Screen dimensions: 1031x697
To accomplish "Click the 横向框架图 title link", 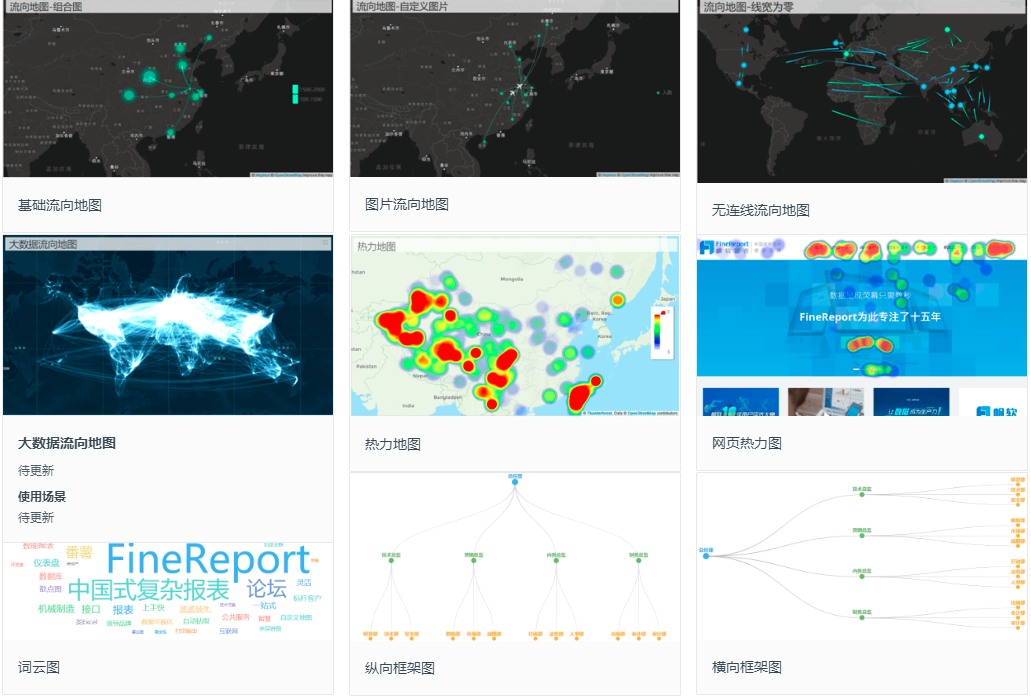I will point(747,667).
